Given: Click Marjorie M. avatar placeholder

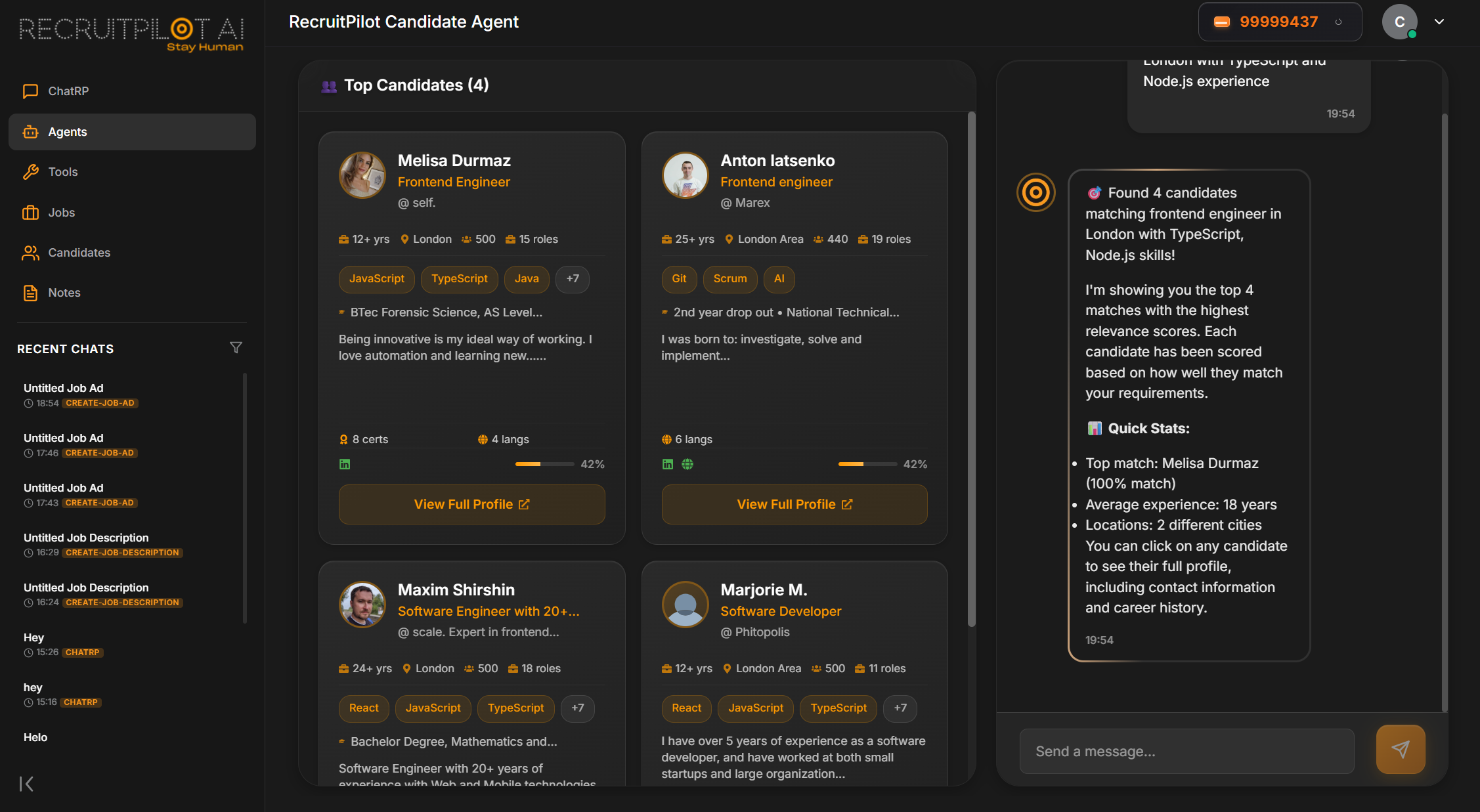Looking at the screenshot, I should pyautogui.click(x=686, y=605).
